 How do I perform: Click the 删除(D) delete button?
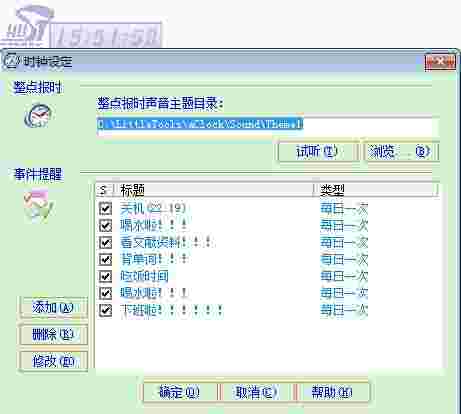[x=53, y=334]
